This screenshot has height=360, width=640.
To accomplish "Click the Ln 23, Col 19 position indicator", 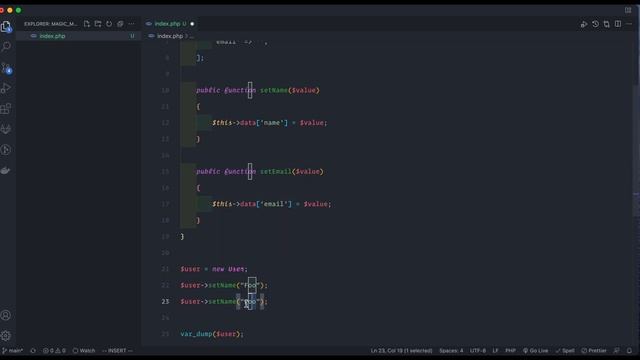I will coord(401,351).
